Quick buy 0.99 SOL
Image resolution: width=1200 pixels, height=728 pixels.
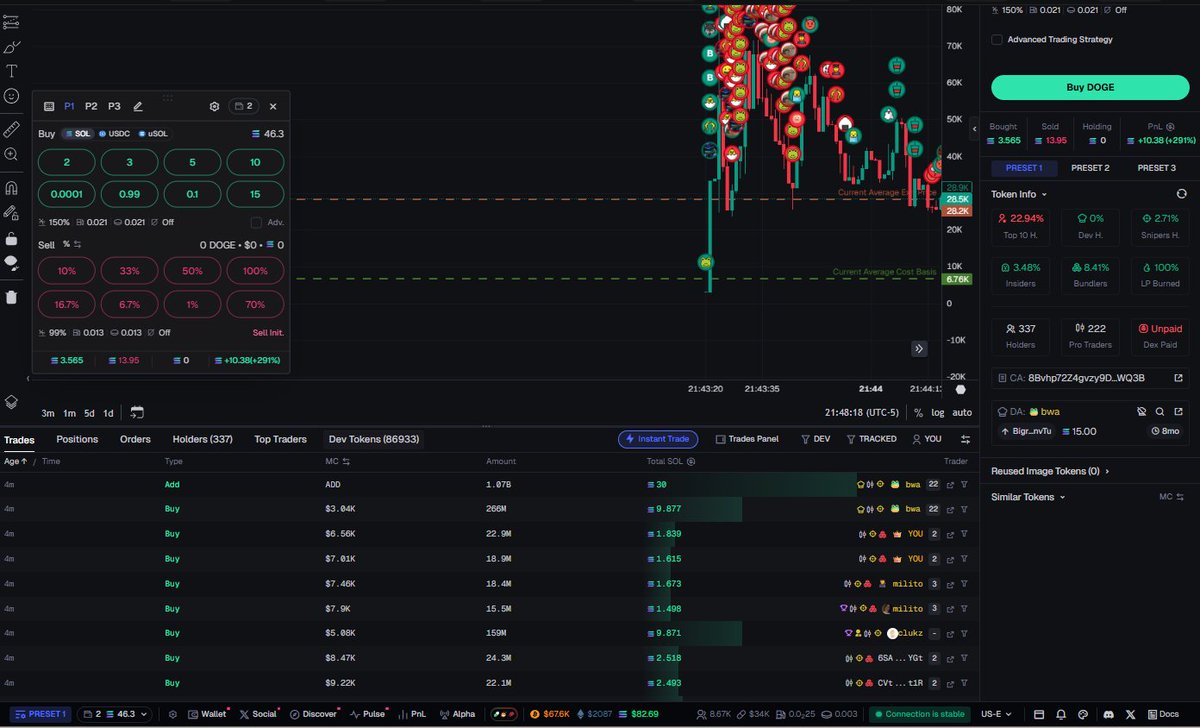[x=130, y=194]
